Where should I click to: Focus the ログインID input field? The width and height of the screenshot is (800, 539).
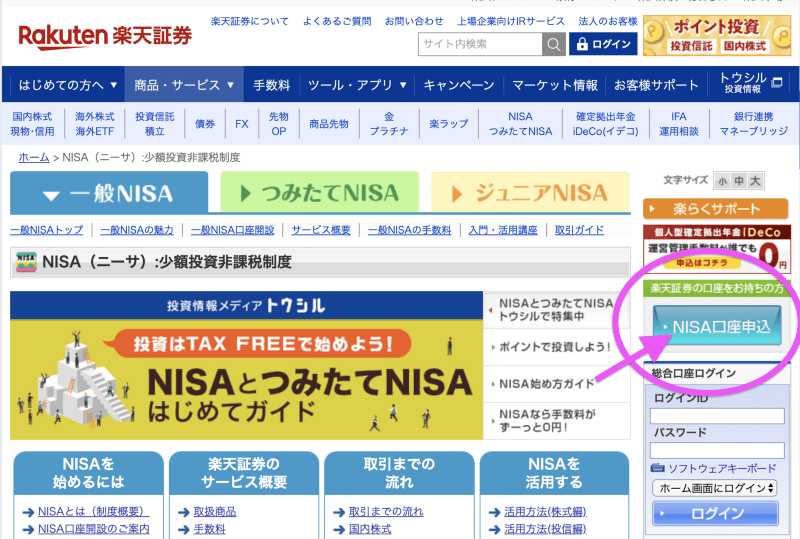717,416
